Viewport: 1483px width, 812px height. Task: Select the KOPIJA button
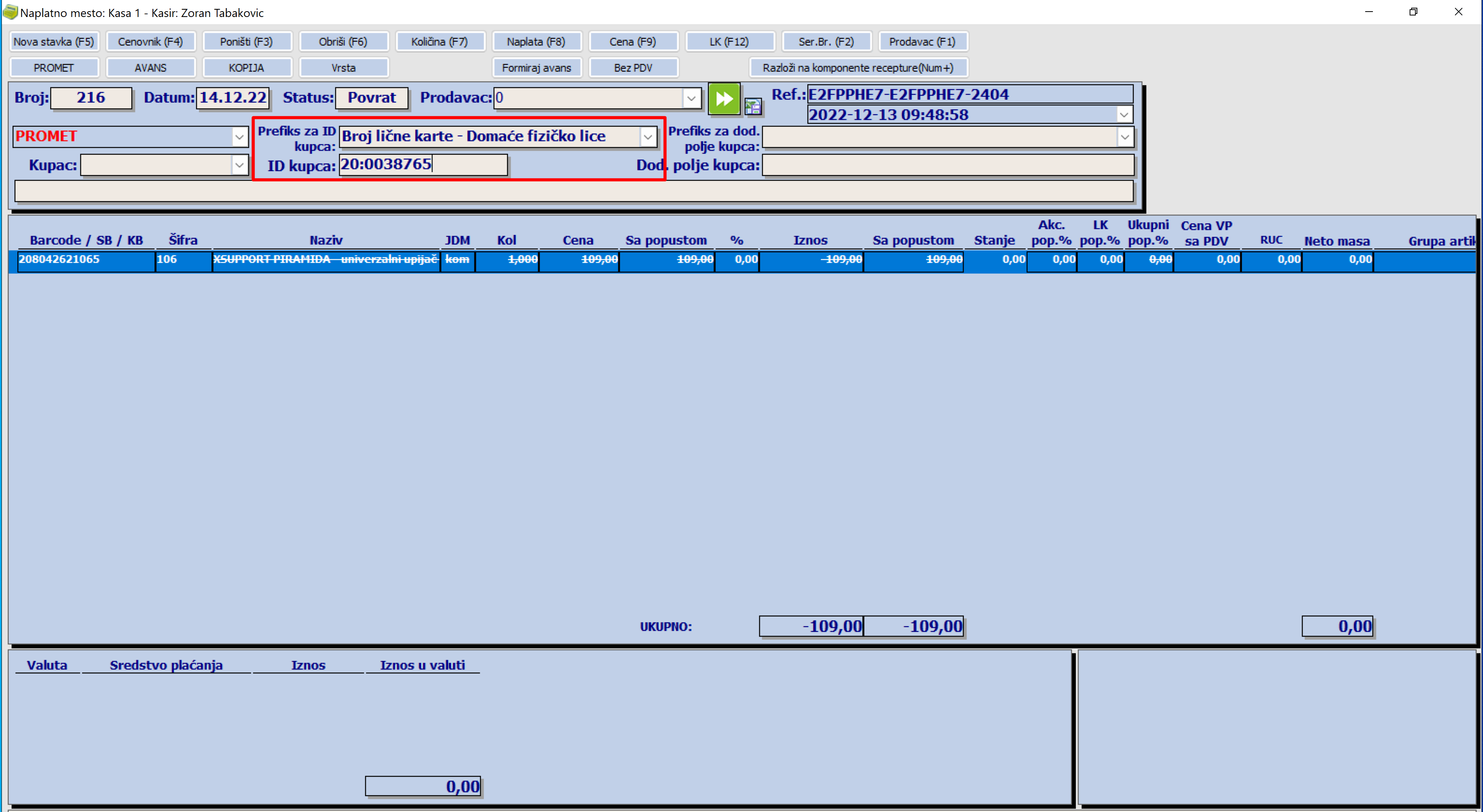coord(246,68)
